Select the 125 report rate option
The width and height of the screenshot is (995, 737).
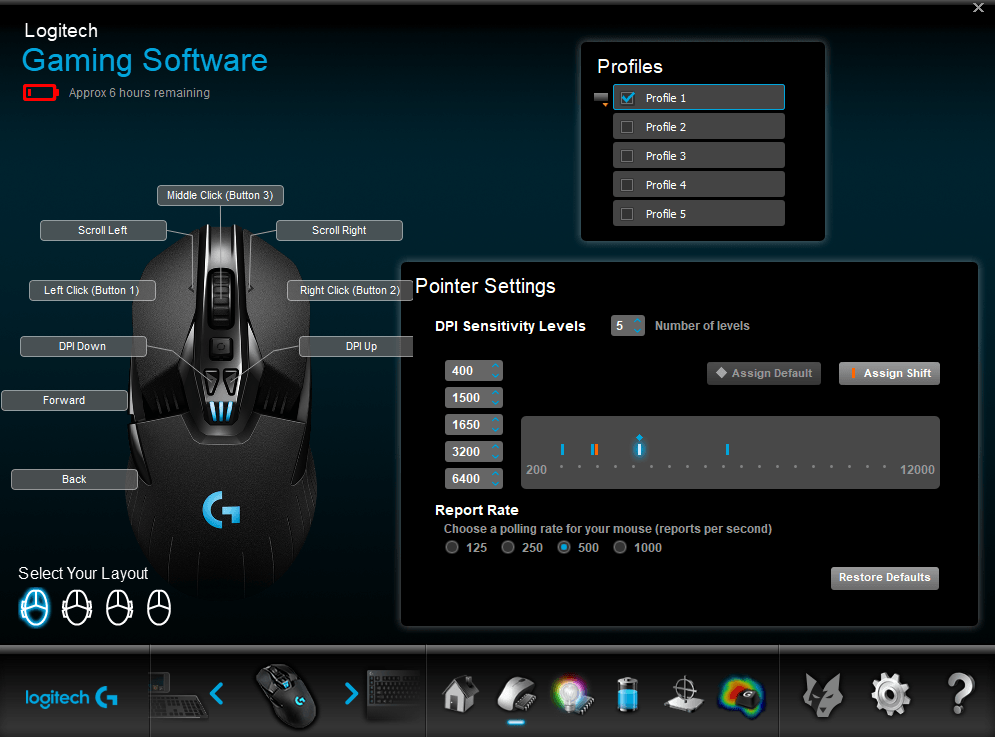tap(452, 547)
